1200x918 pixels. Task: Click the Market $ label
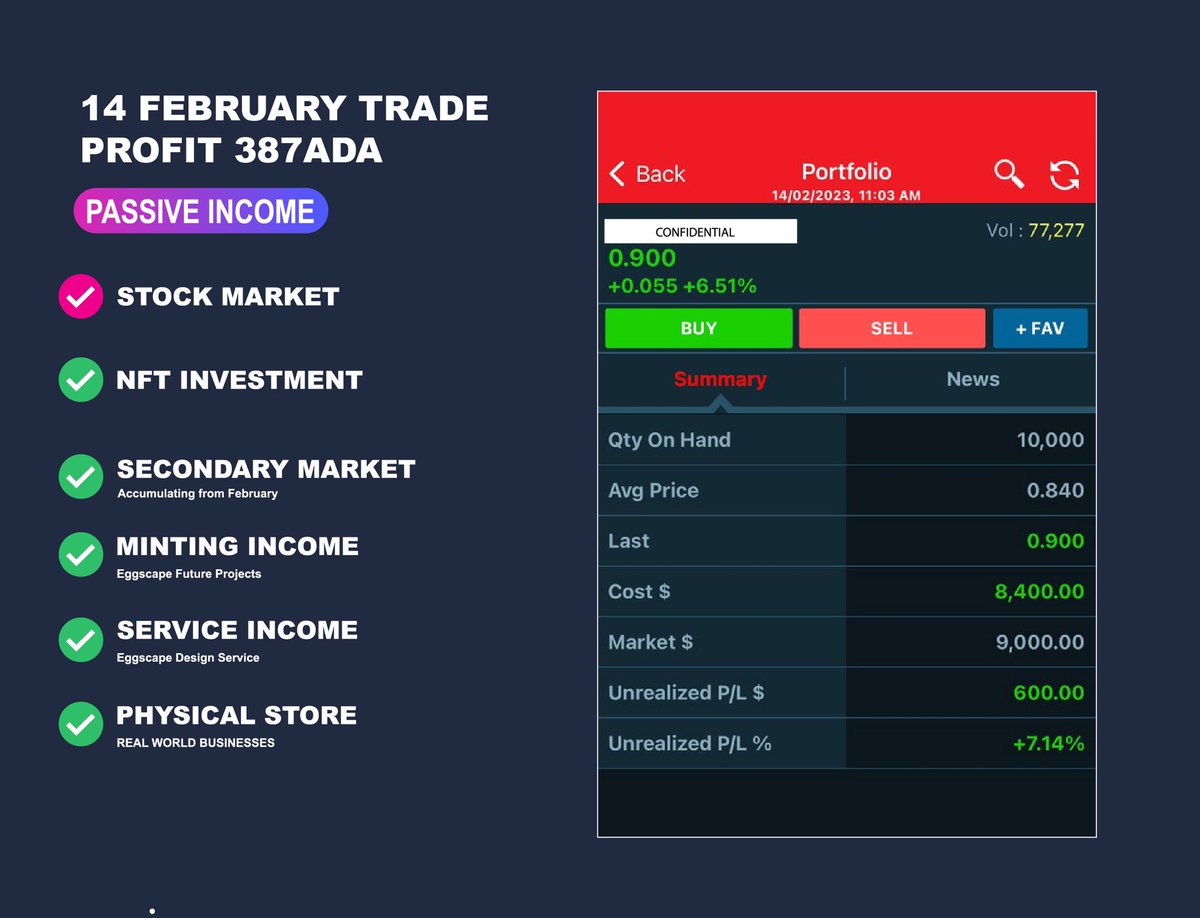pos(650,642)
